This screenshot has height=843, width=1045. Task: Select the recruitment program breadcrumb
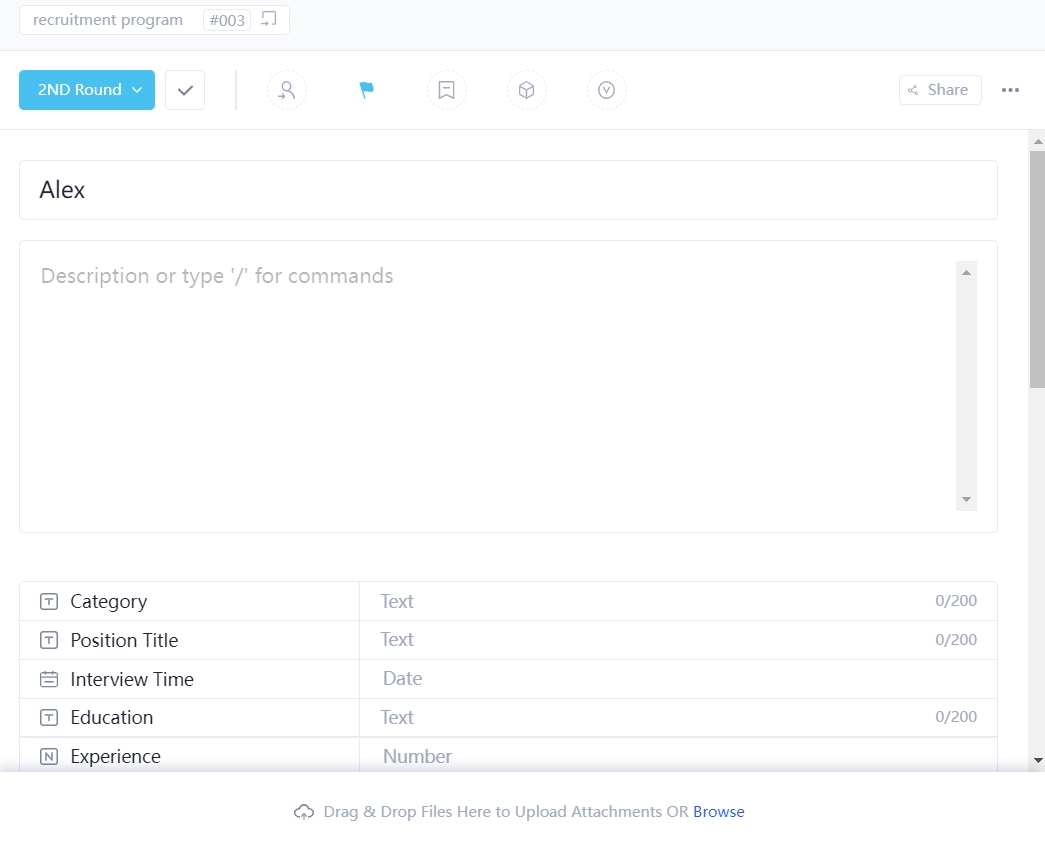point(107,19)
